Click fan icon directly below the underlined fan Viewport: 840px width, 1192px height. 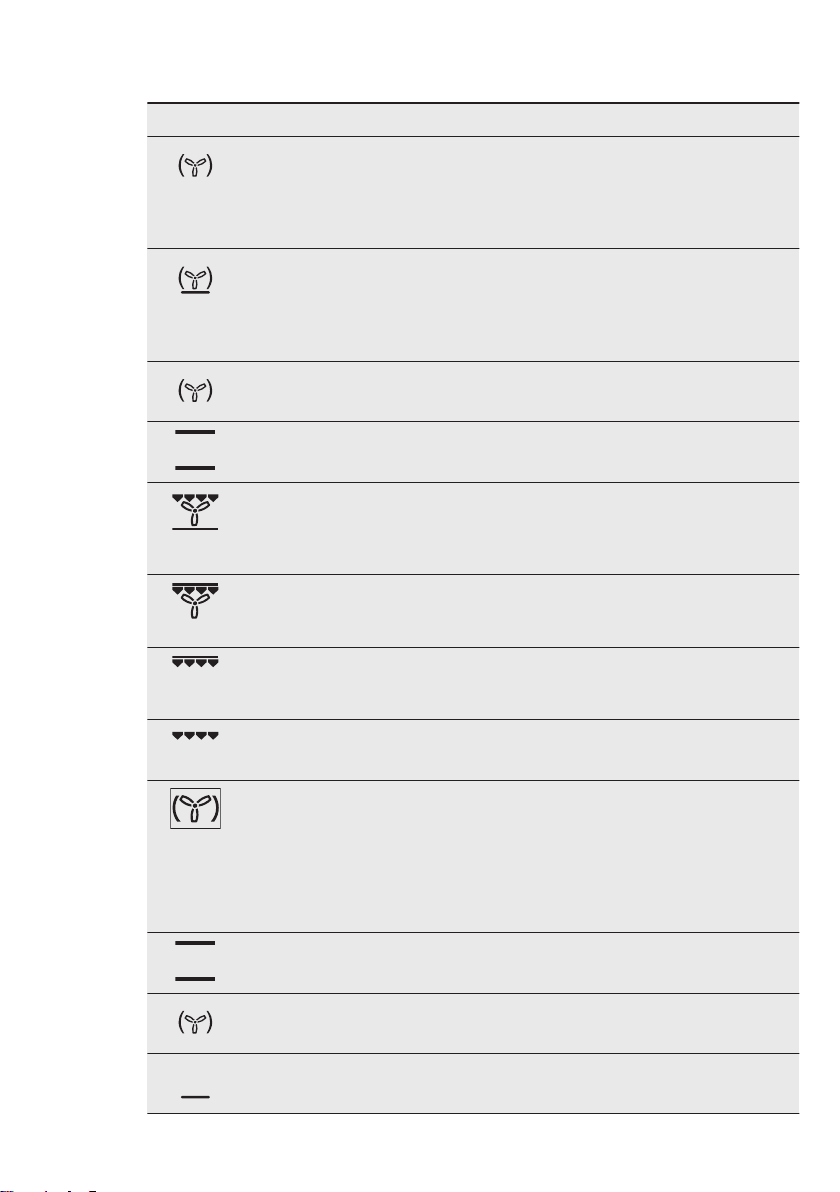click(195, 391)
